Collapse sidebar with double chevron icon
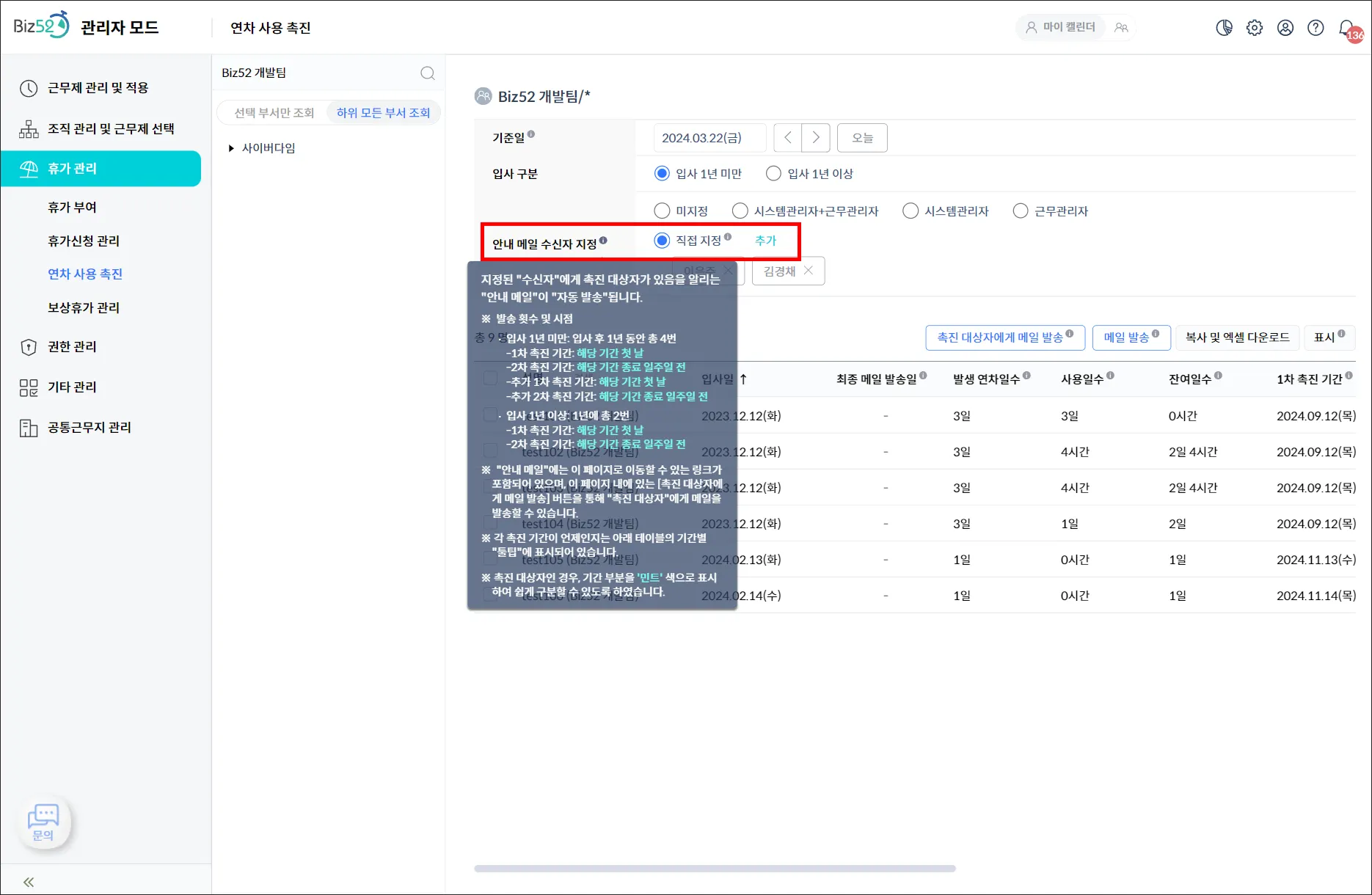 pyautogui.click(x=29, y=882)
